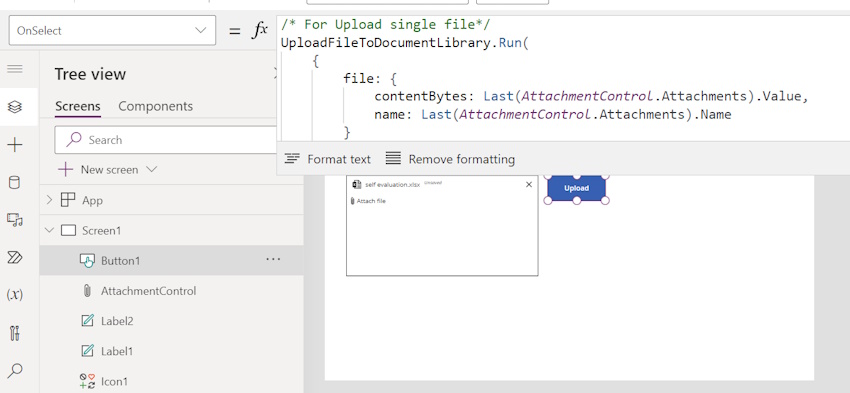Open the Variables (x) icon
Image resolution: width=850 pixels, height=393 pixels.
15,295
